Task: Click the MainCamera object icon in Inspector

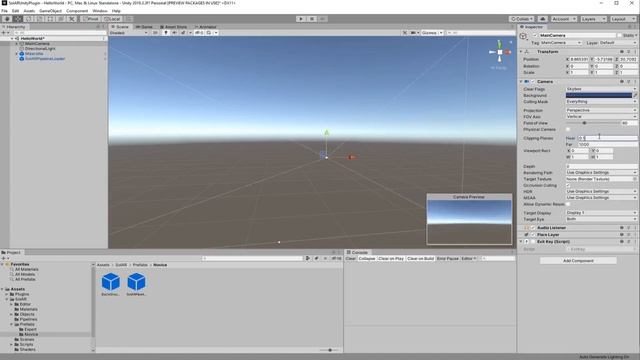Action: (x=523, y=36)
